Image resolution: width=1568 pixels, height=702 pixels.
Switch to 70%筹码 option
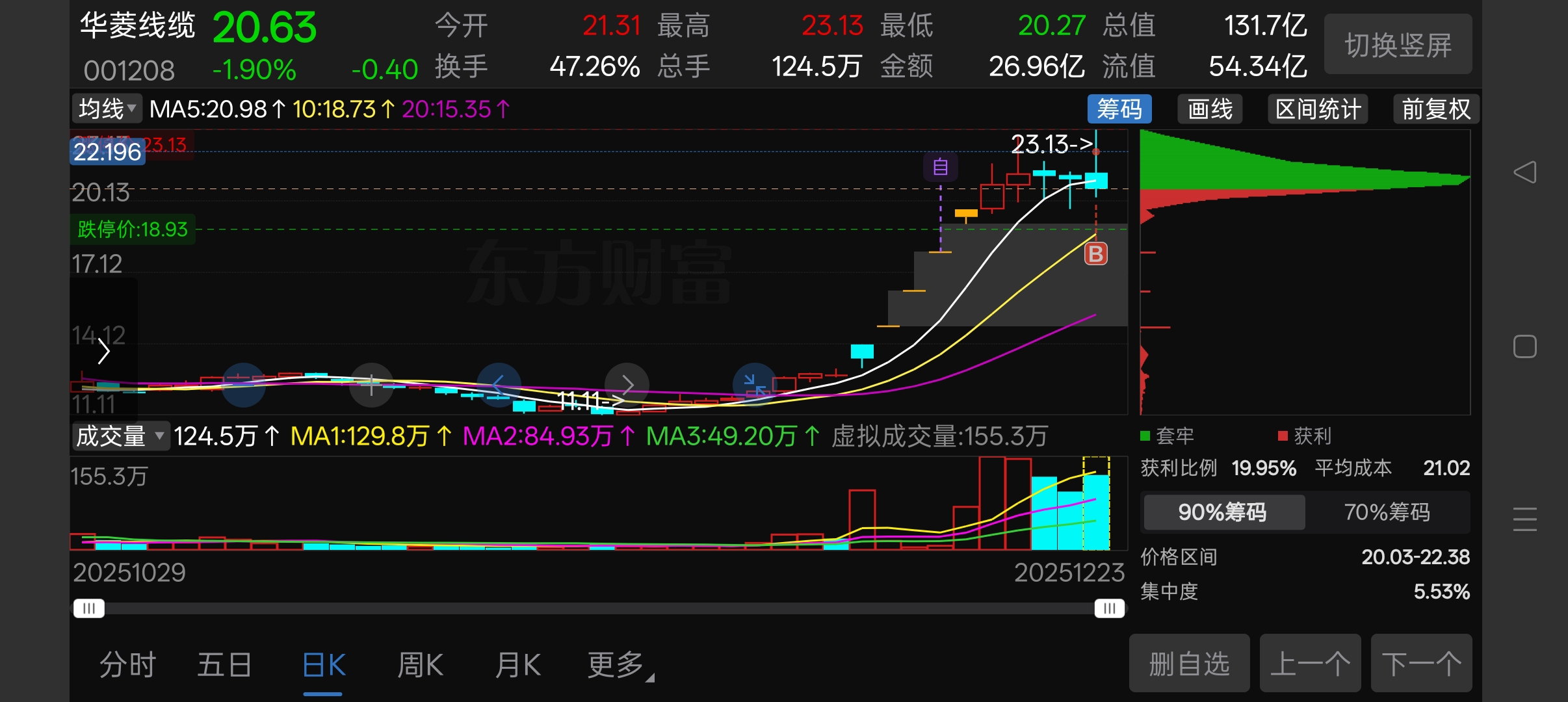click(x=1387, y=512)
